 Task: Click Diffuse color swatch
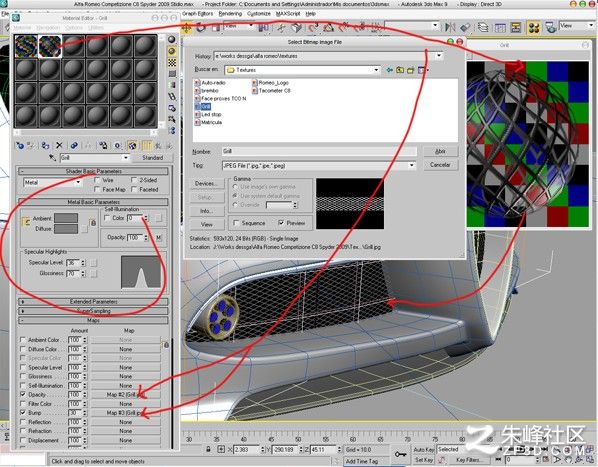click(66, 229)
